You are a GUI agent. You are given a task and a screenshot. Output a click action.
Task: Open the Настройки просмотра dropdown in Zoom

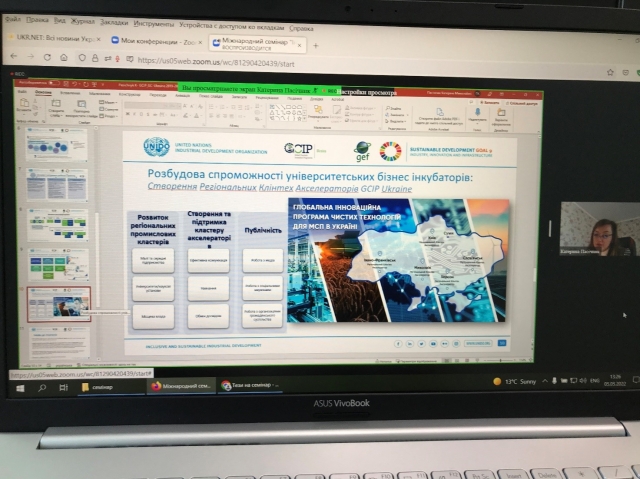(367, 92)
